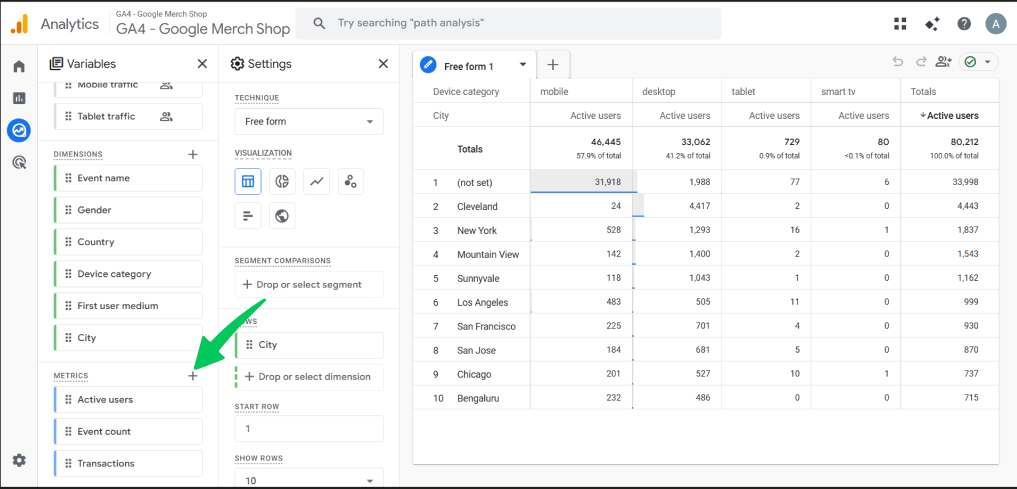Screen dimensions: 1017x489
Task: Select the geo map visualization icon
Action: 282,216
